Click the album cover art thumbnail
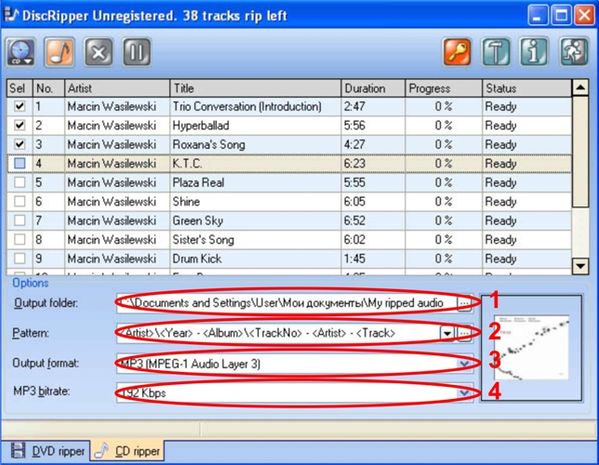Image resolution: width=599 pixels, height=465 pixels. click(x=531, y=347)
